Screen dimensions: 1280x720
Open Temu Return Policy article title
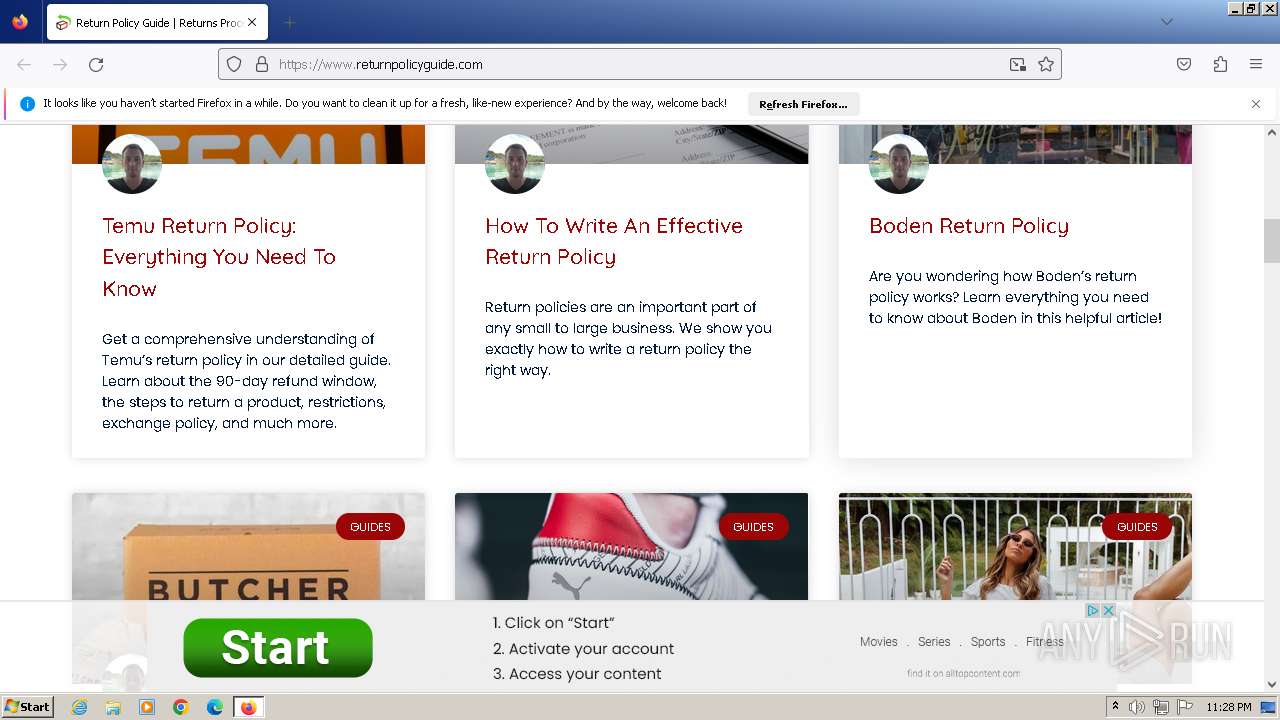[x=219, y=257]
